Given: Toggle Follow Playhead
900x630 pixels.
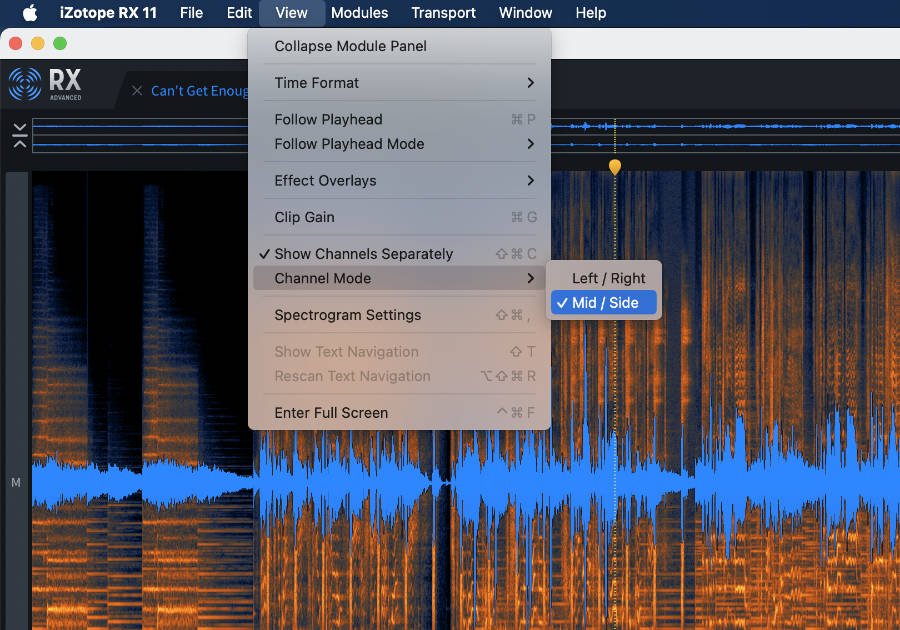Looking at the screenshot, I should click(399, 119).
